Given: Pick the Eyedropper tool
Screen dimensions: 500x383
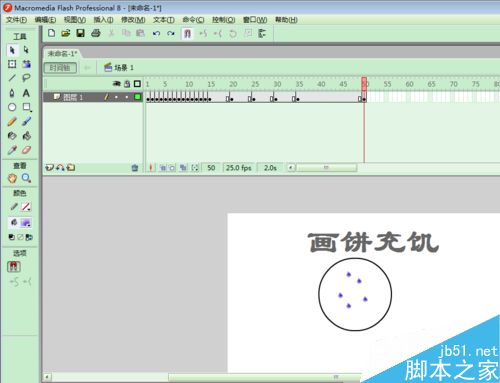Looking at the screenshot, I should (x=12, y=150).
